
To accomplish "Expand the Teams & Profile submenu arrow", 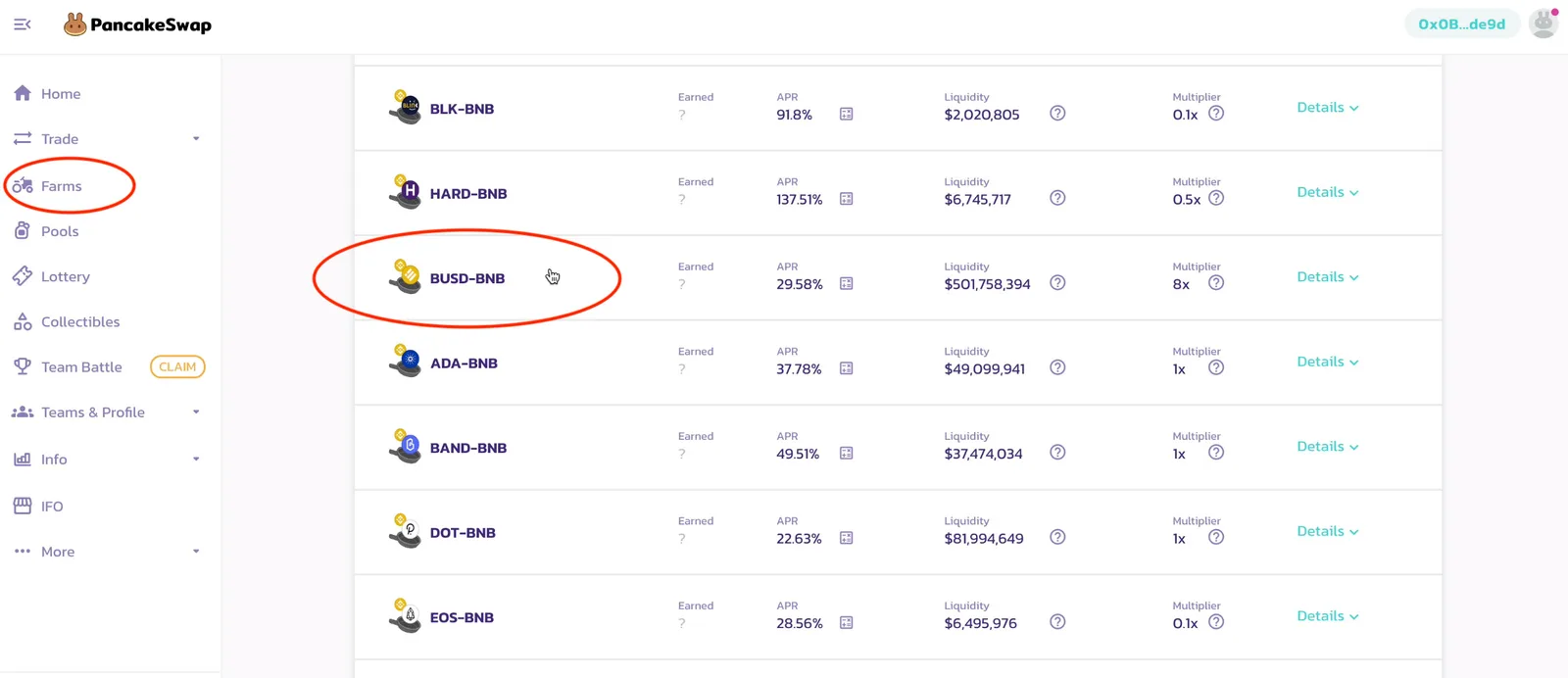I will click(x=196, y=412).
